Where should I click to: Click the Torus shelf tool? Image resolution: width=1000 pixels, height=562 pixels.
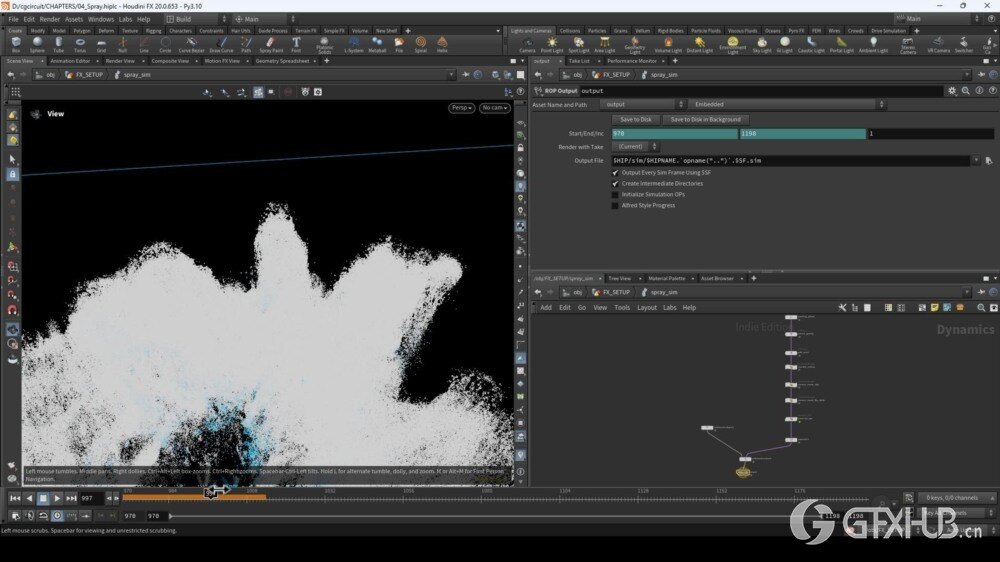click(79, 44)
